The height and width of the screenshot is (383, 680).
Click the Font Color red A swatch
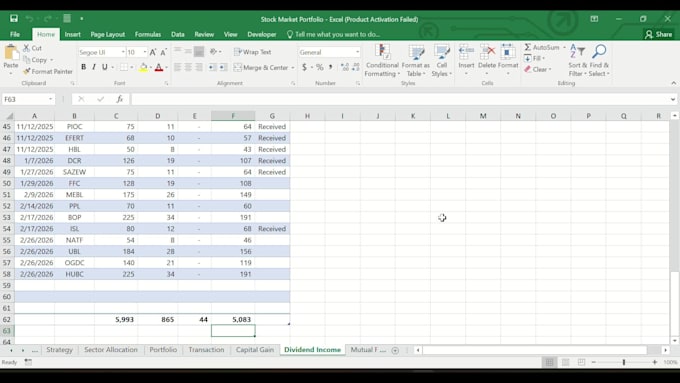pyautogui.click(x=159, y=67)
